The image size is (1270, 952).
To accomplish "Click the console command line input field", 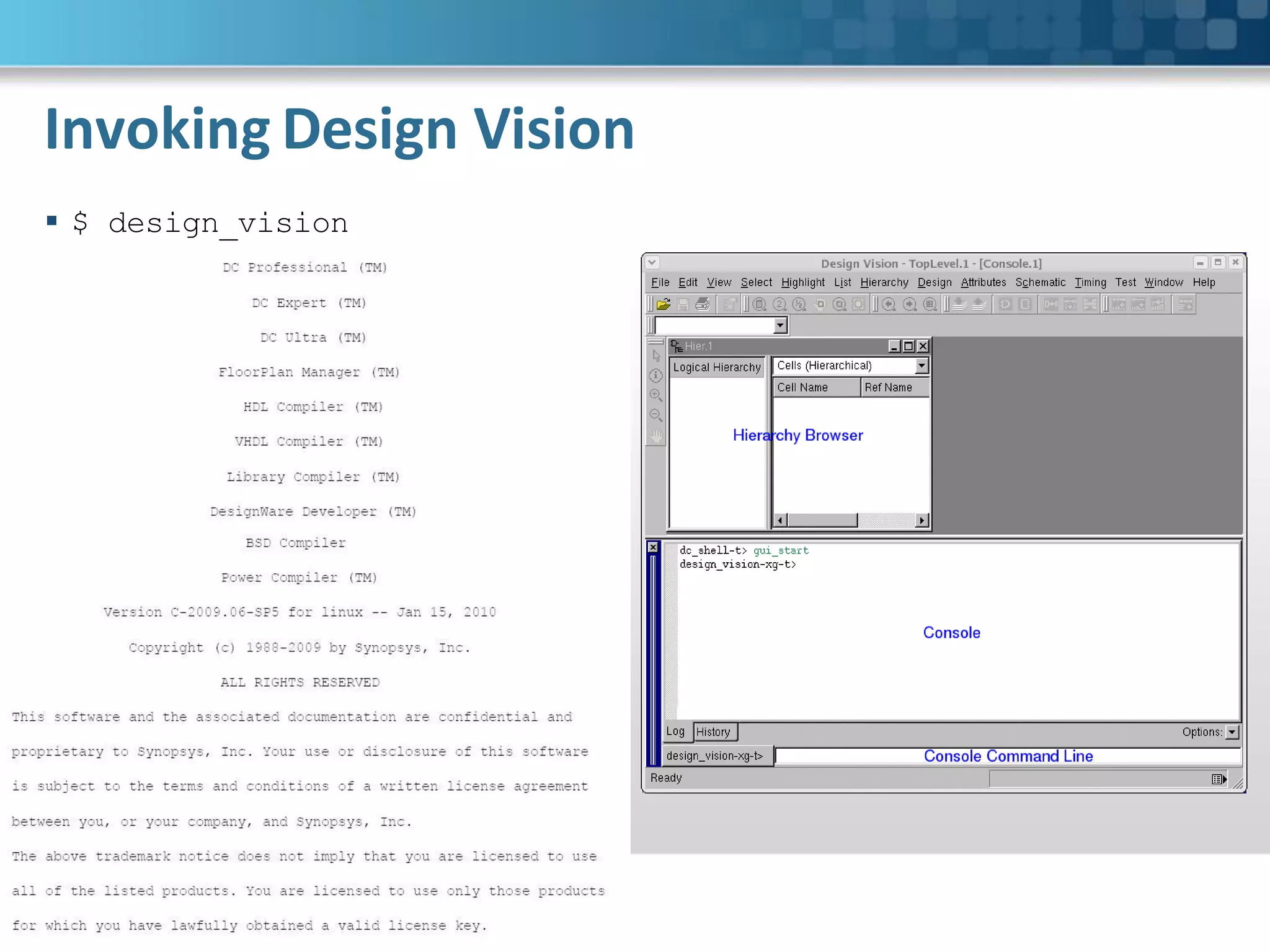I will point(1008,756).
